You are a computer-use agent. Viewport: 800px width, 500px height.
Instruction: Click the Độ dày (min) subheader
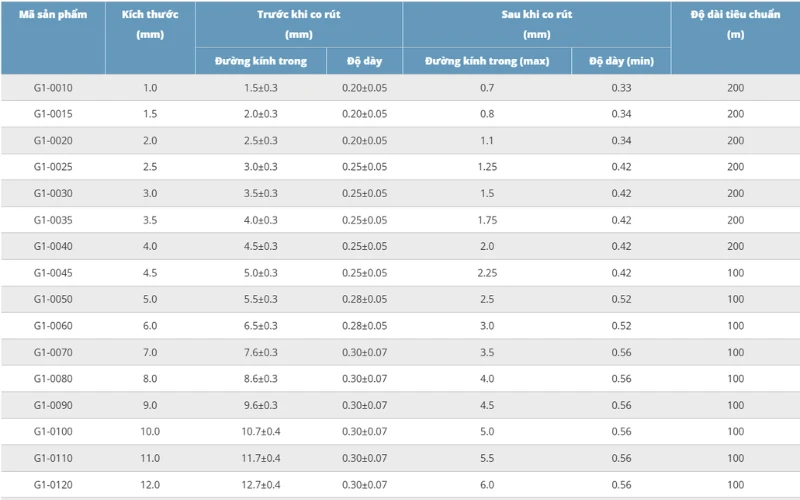(621, 61)
